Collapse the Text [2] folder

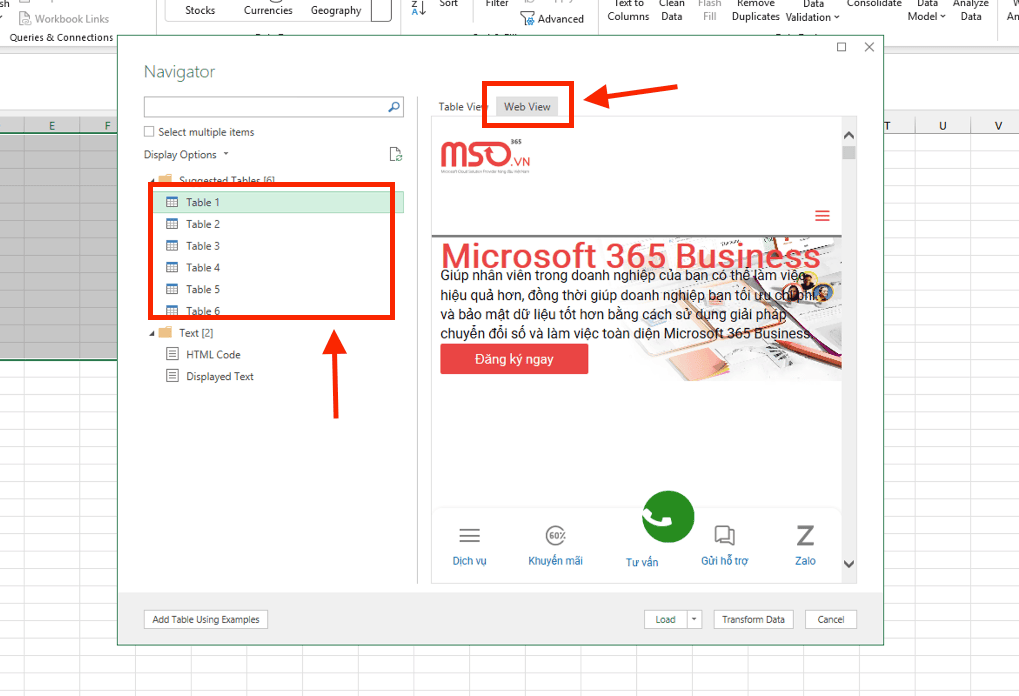pyautogui.click(x=152, y=333)
